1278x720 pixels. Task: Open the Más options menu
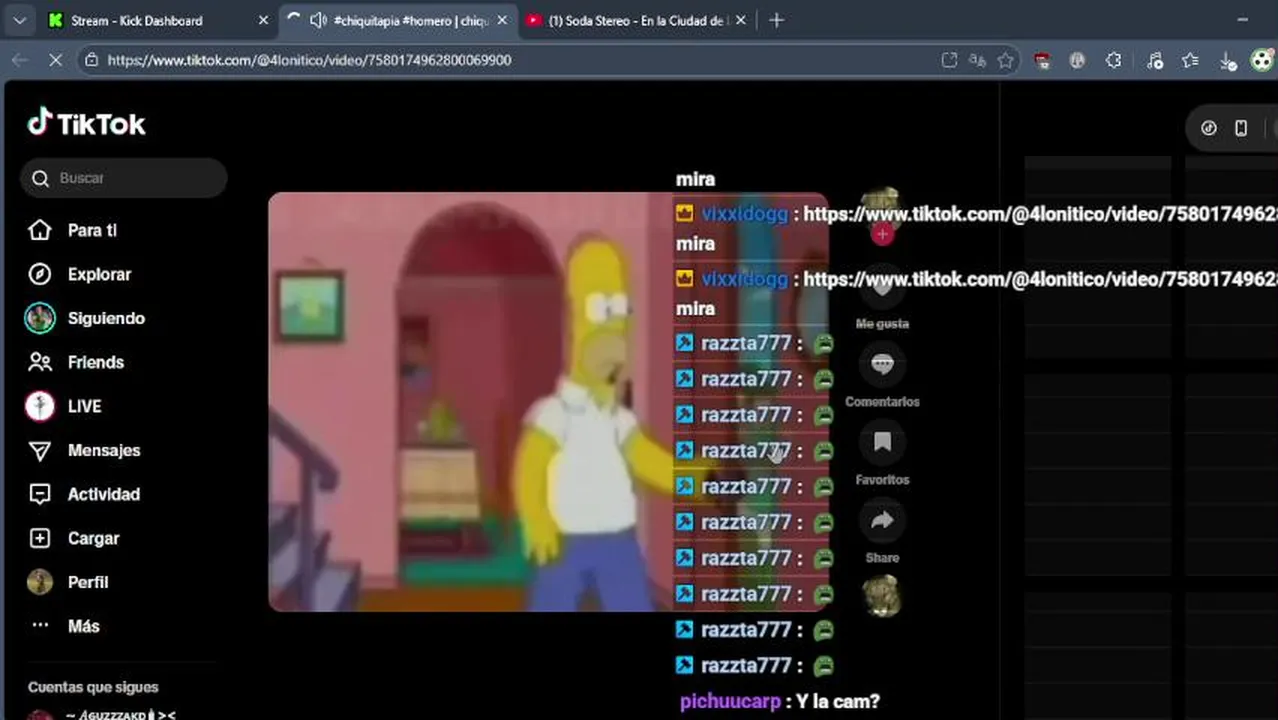(x=64, y=626)
